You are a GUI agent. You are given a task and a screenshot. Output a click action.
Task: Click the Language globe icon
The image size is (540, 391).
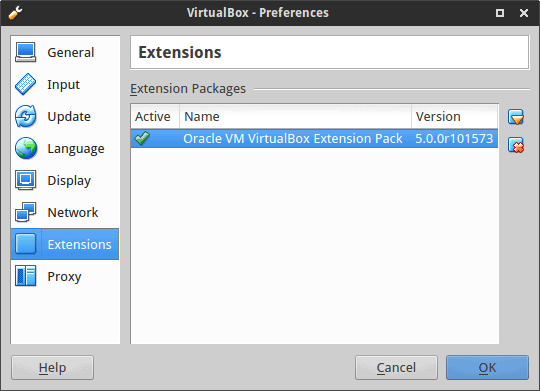25,148
